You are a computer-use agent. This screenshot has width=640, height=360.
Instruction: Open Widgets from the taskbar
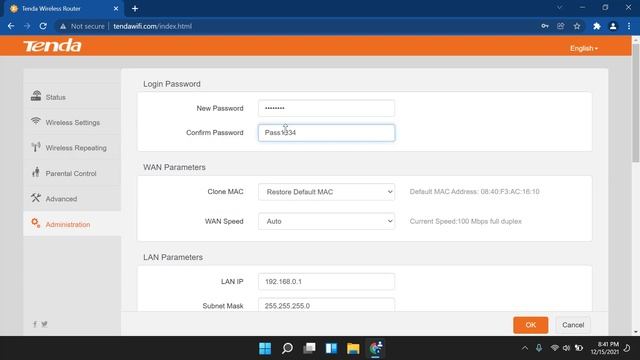click(x=331, y=348)
